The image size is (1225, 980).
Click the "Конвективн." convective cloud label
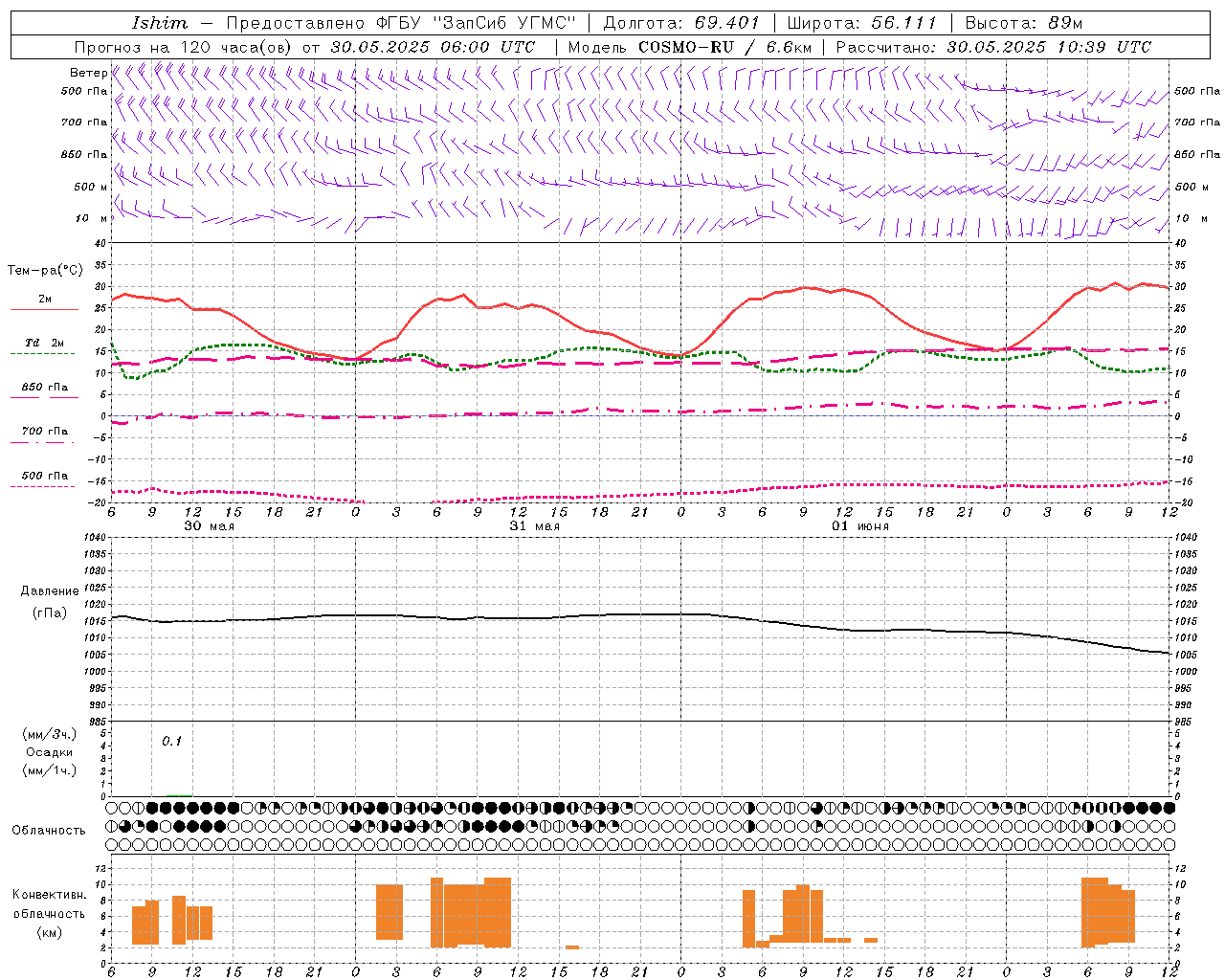(49, 895)
